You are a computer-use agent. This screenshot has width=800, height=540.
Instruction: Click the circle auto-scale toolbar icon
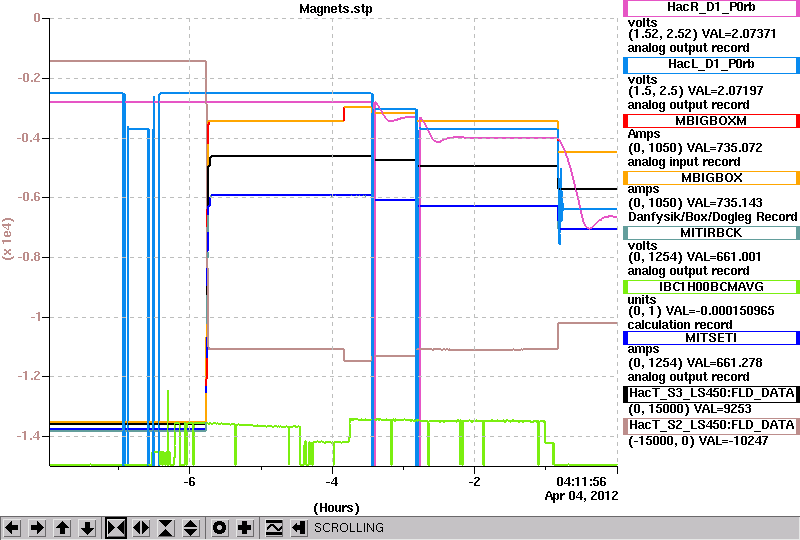(220, 528)
